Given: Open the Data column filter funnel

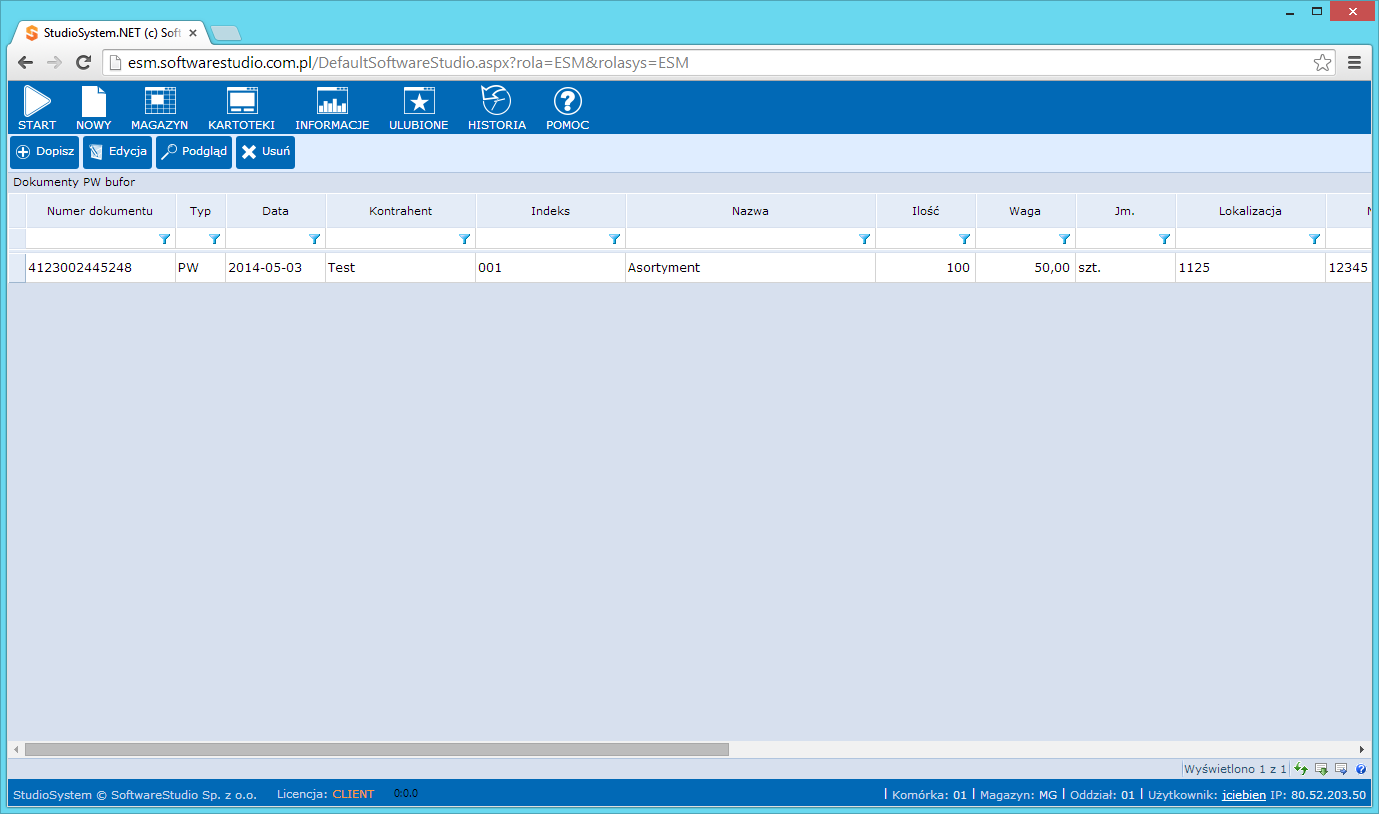Looking at the screenshot, I should click(x=315, y=239).
